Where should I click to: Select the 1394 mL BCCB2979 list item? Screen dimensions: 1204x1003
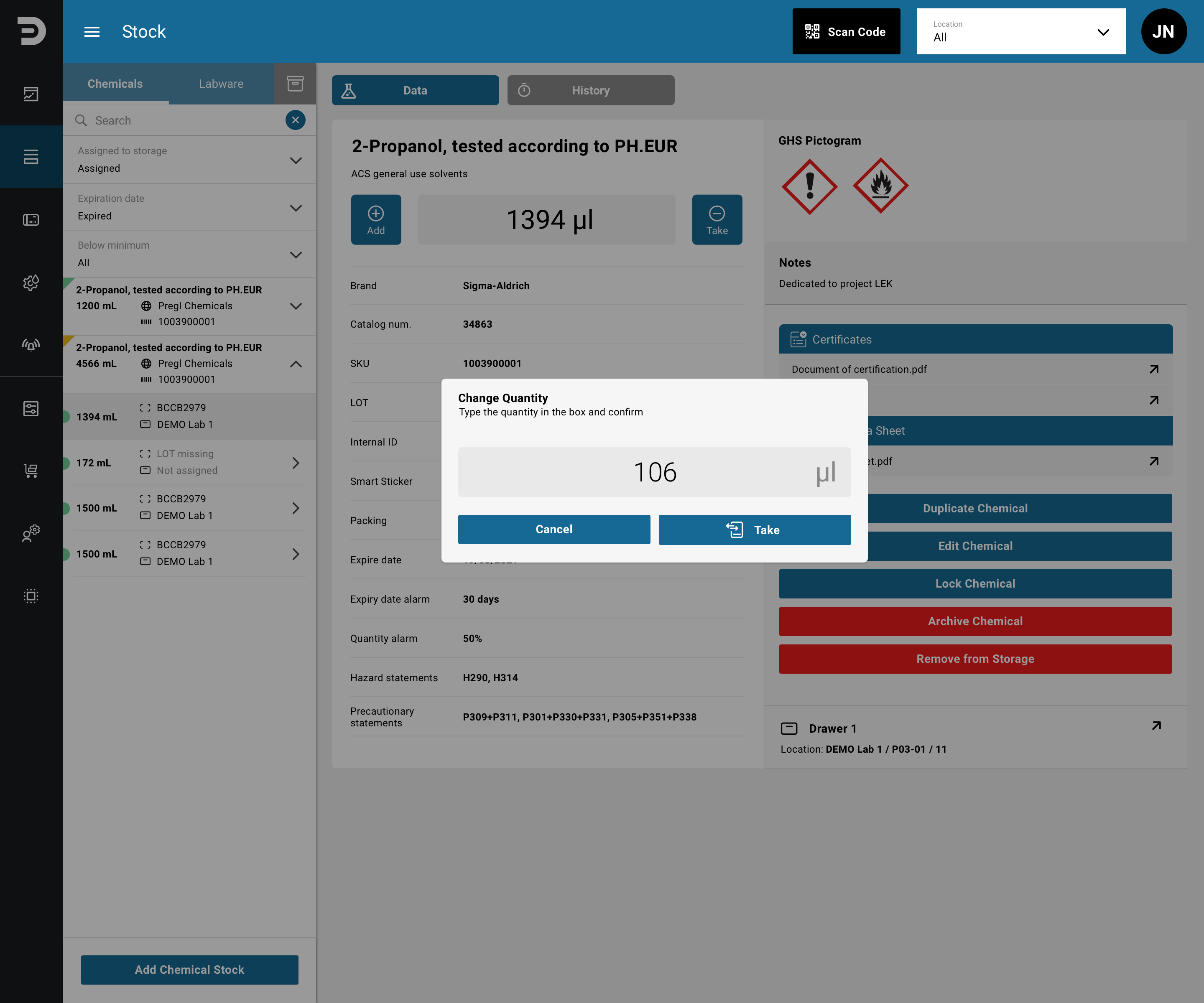click(x=189, y=417)
